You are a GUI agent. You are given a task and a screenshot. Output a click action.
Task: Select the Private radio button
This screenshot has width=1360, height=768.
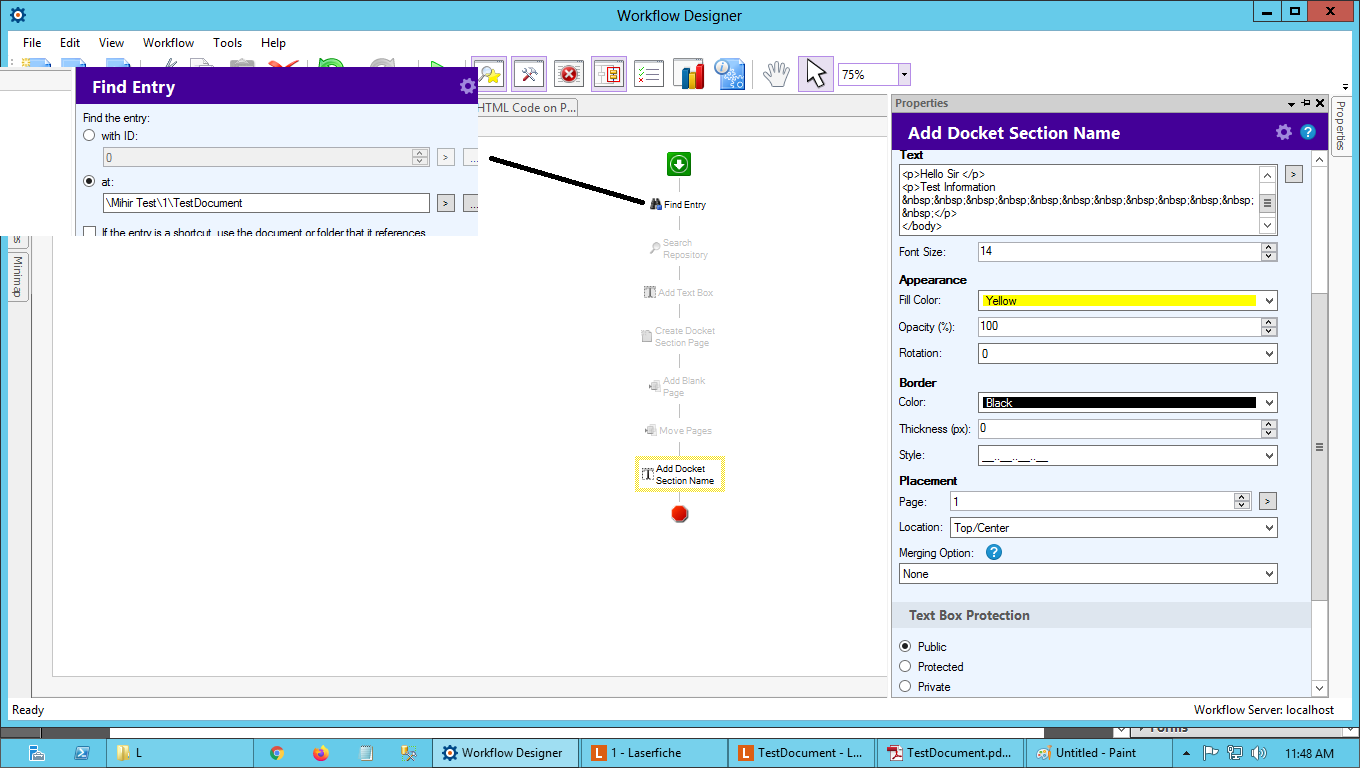point(906,687)
